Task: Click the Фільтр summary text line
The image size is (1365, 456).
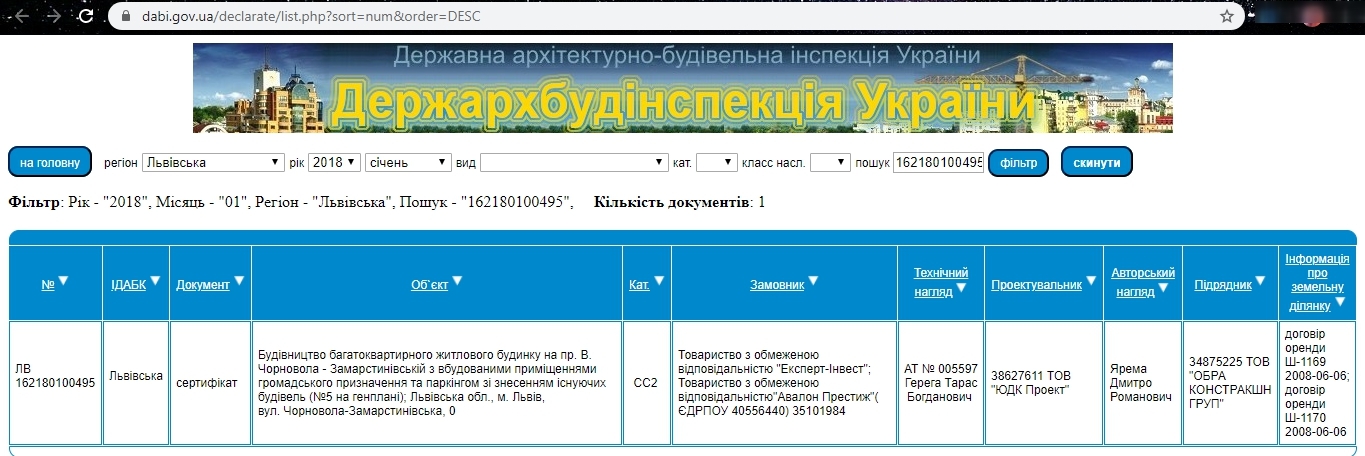Action: [x=291, y=202]
